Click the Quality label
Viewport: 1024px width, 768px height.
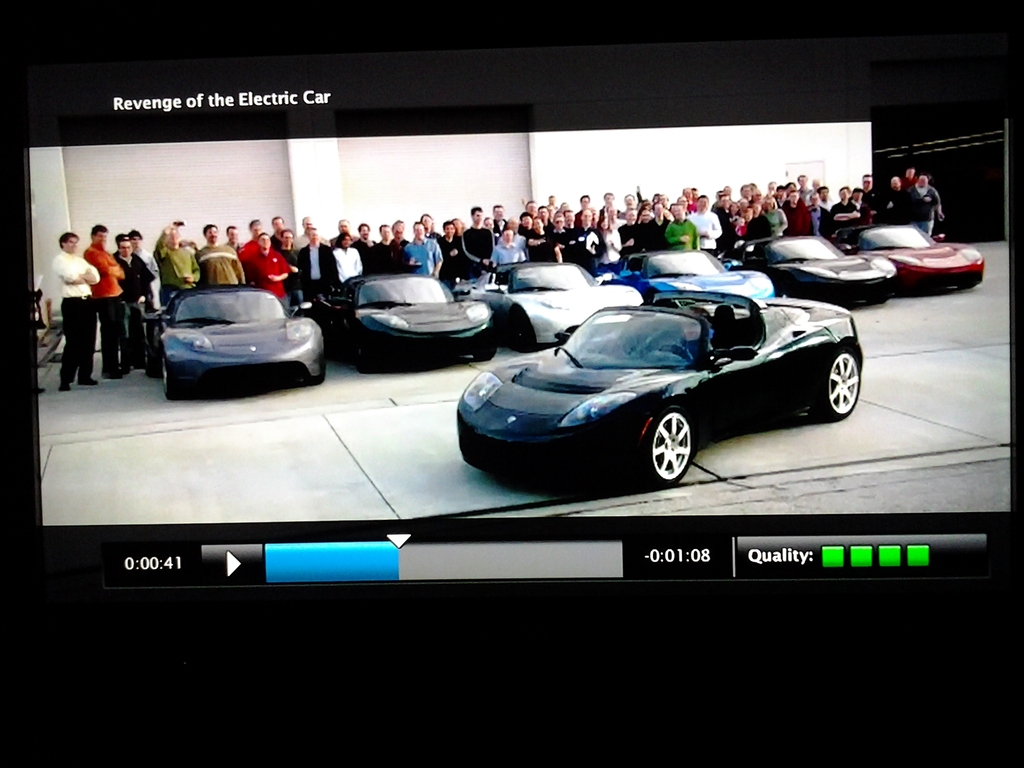(x=780, y=556)
